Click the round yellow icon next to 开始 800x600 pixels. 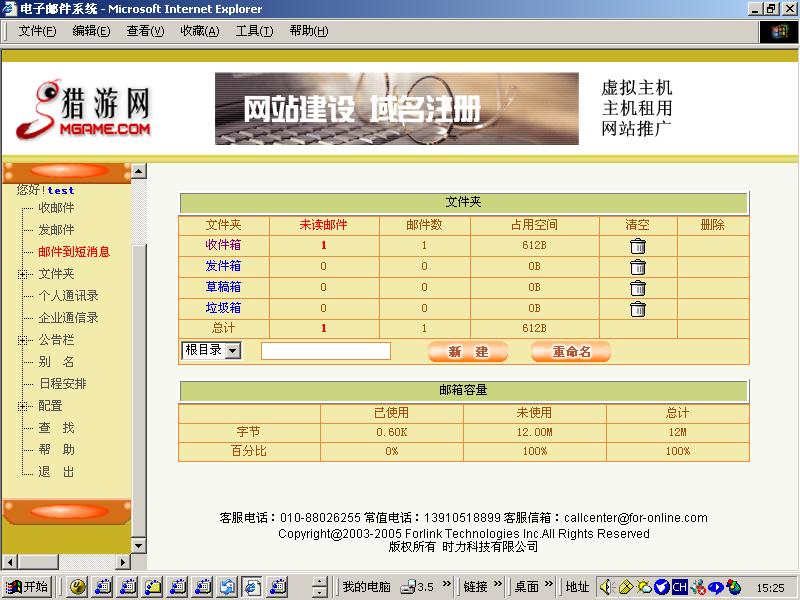(x=78, y=587)
